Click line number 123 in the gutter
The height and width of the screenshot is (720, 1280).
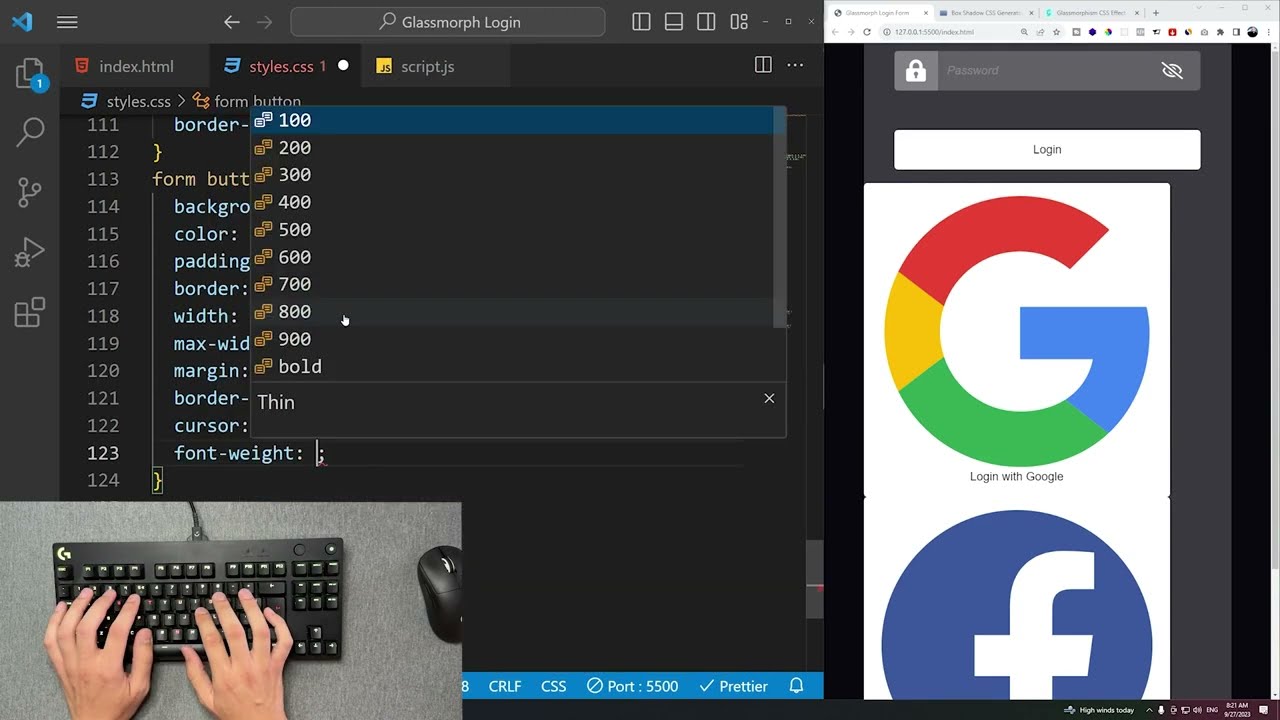click(103, 453)
